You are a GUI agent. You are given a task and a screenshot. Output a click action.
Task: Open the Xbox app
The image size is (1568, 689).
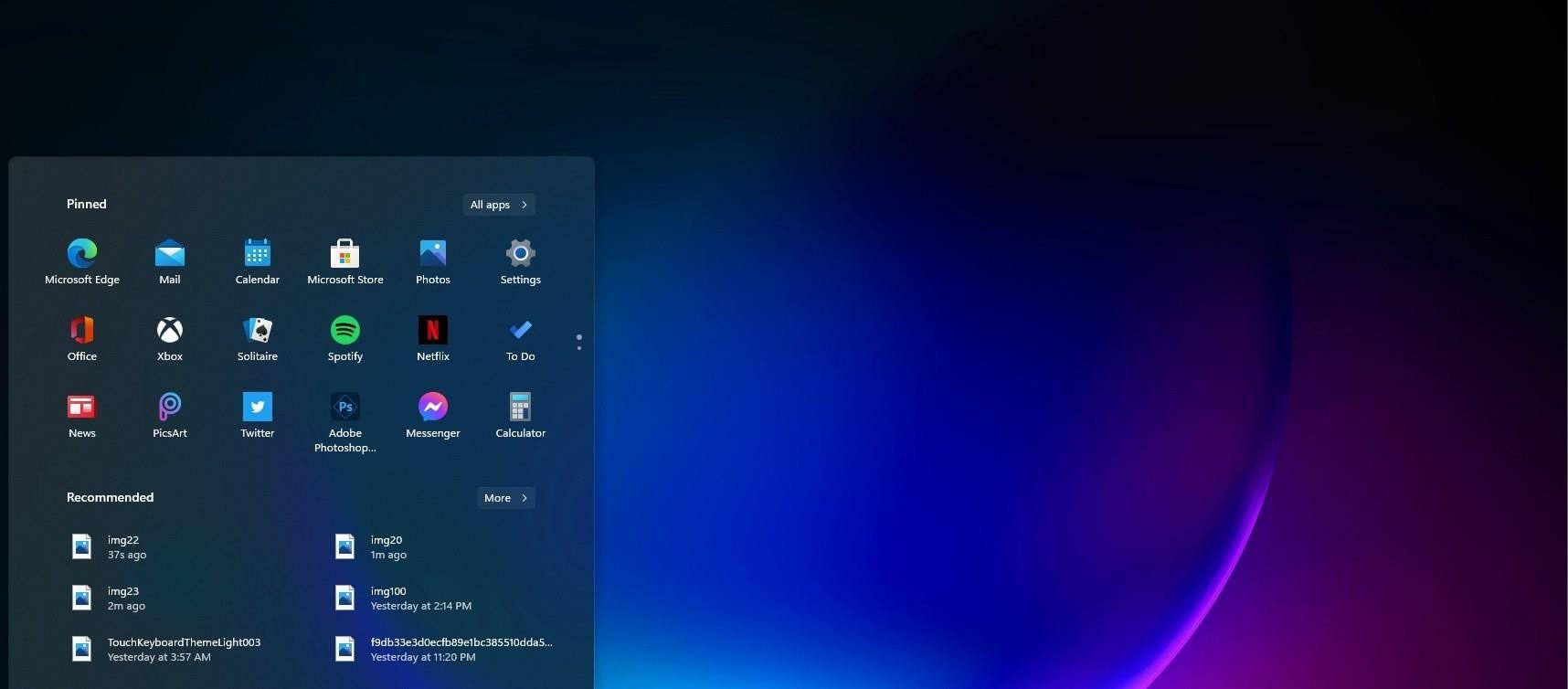[x=170, y=338]
